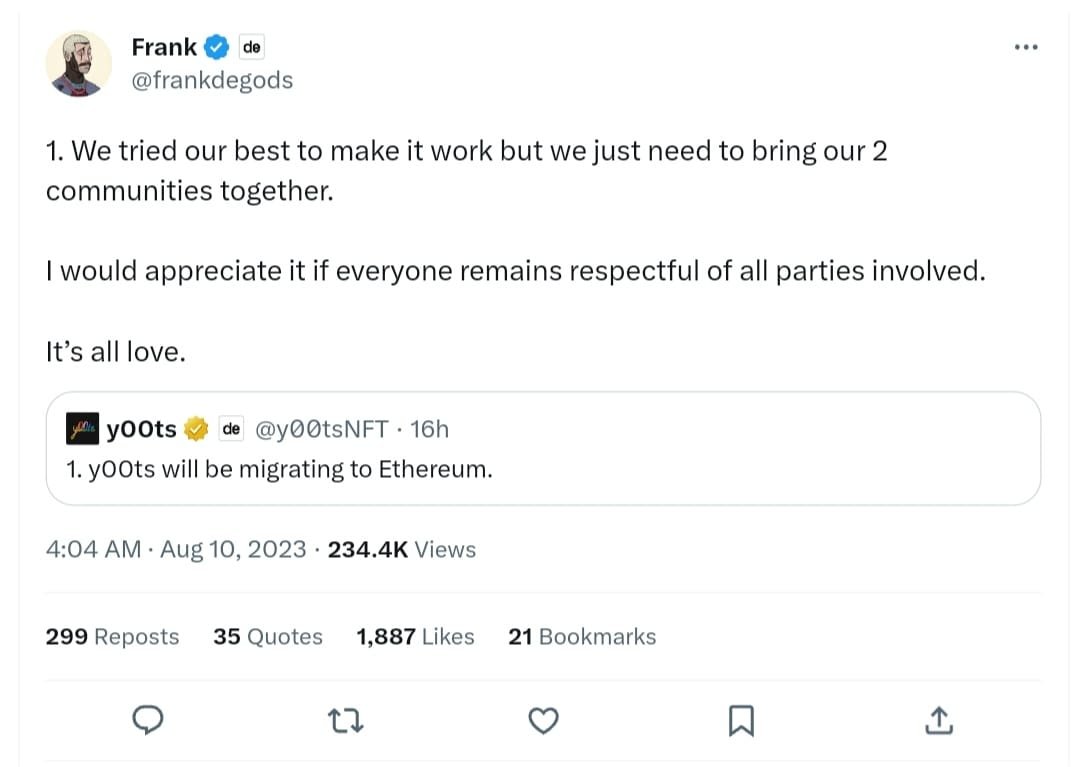Click the Frank display name
This screenshot has width=1080, height=767.
click(x=164, y=47)
